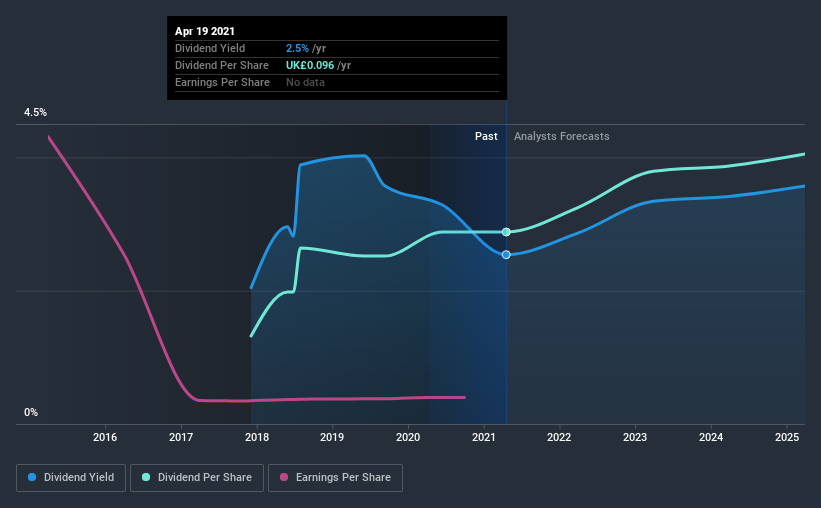Click the tooltip's Earnings Per Share row label
The height and width of the screenshot is (508, 821).
pos(223,82)
